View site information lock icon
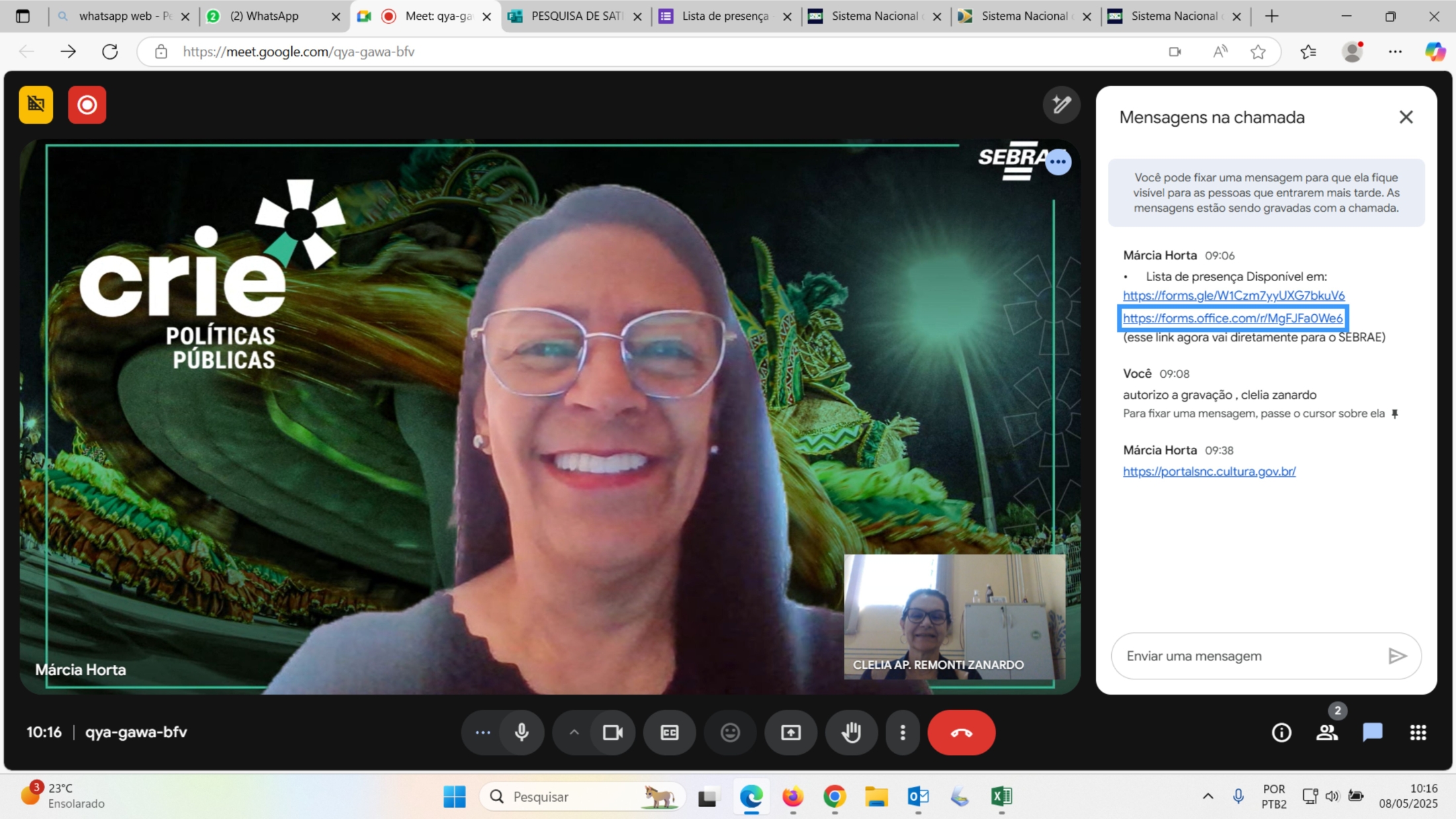The width and height of the screenshot is (1456, 819). [x=161, y=52]
